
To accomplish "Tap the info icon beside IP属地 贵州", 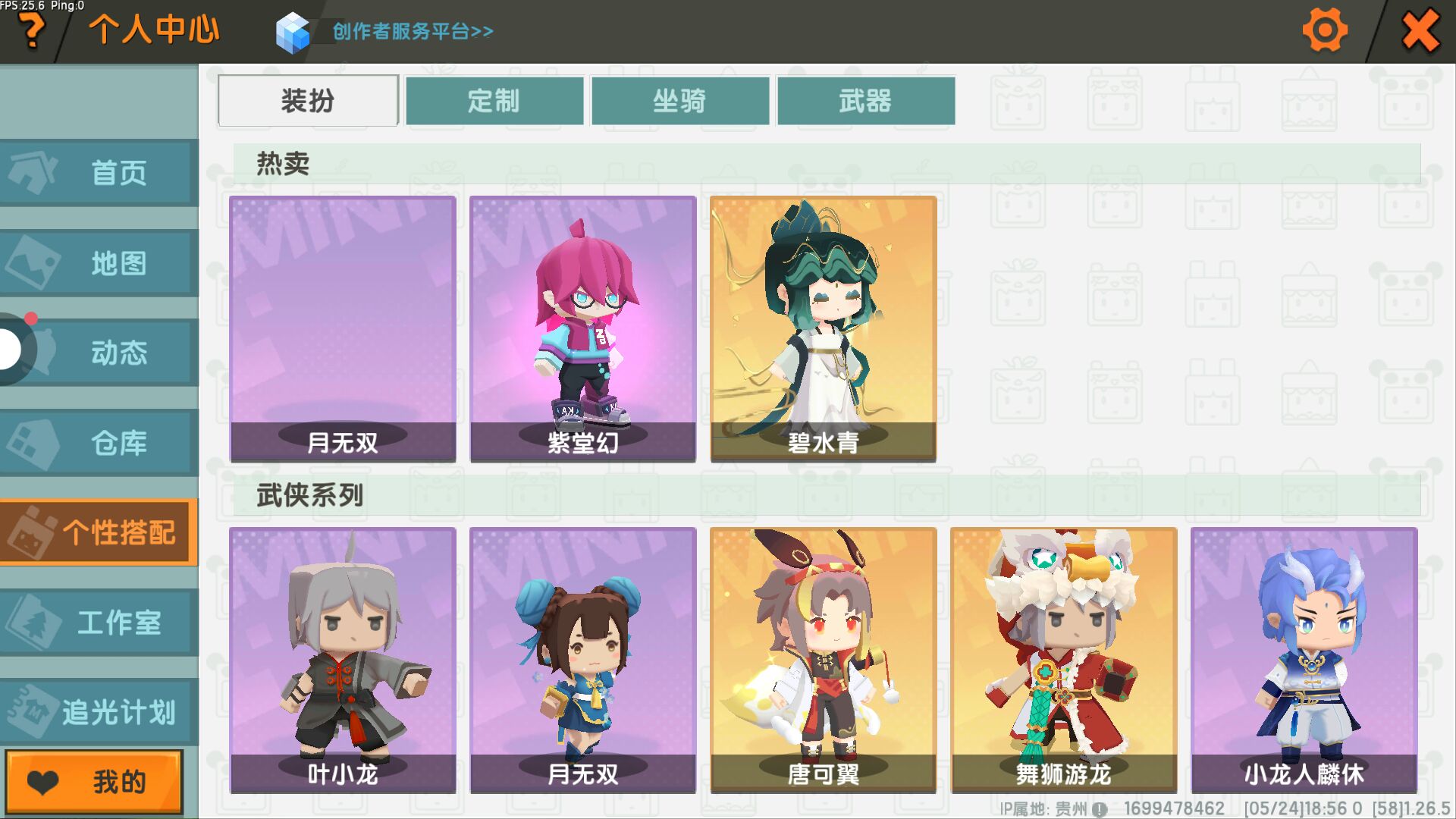I will (x=1100, y=809).
